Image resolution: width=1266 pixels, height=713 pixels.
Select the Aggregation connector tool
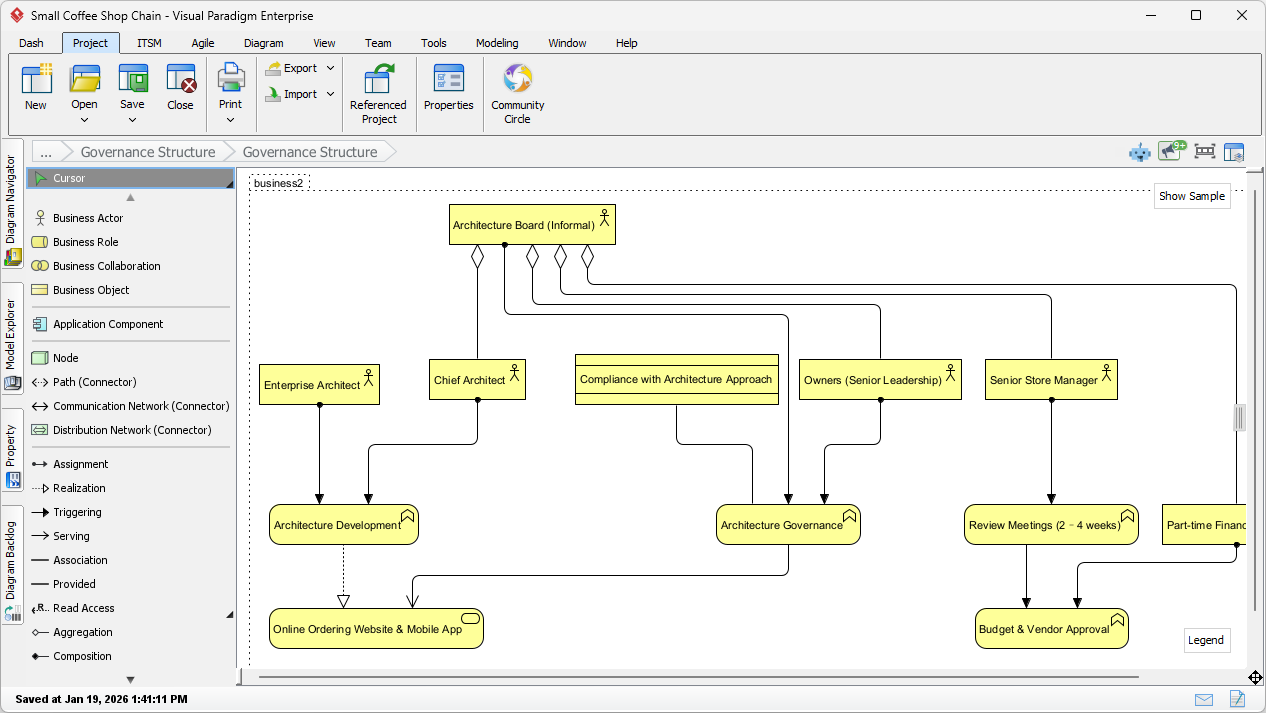pyautogui.click(x=84, y=632)
